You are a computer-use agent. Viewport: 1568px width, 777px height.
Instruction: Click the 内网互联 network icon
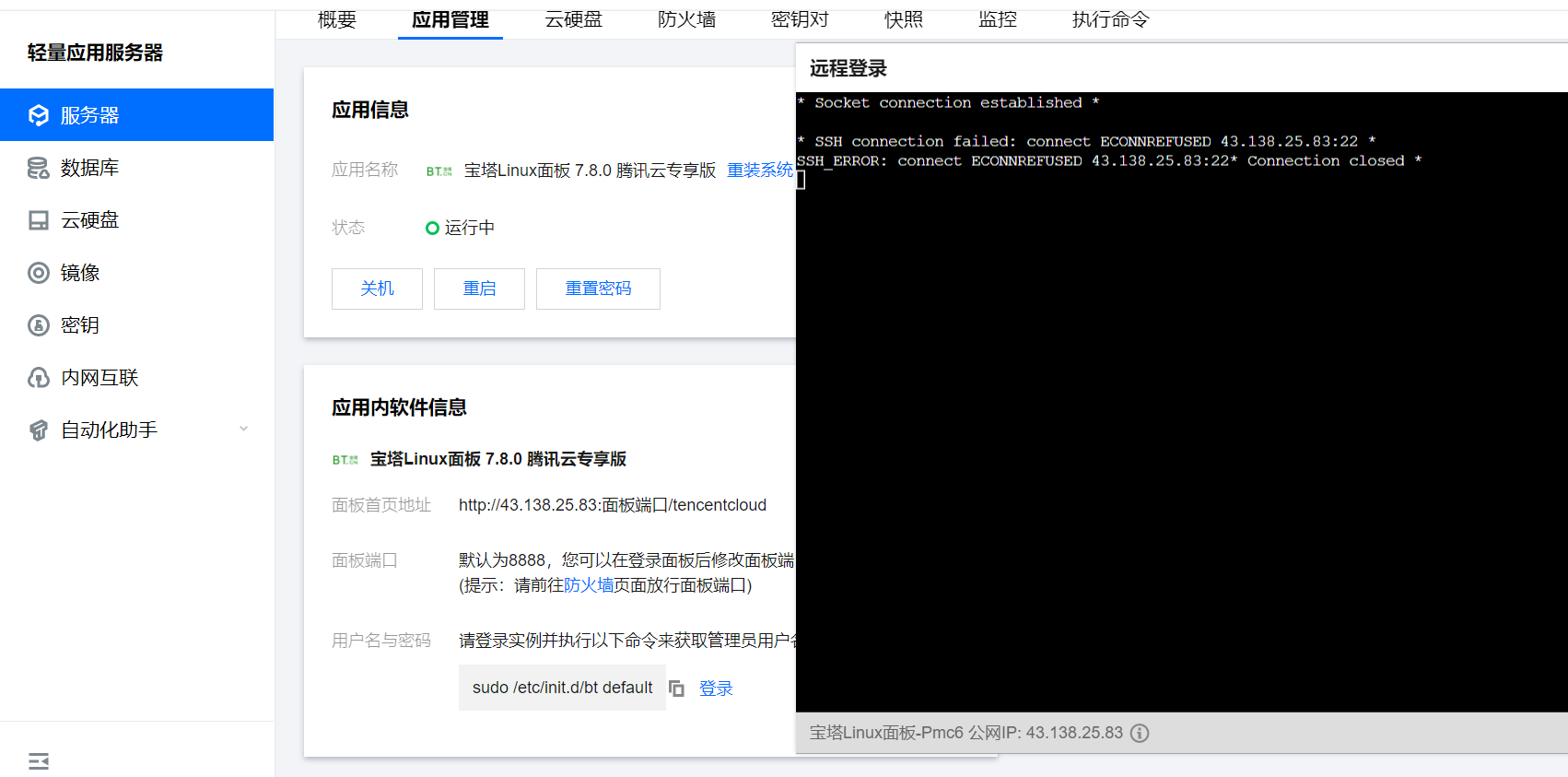pyautogui.click(x=38, y=378)
